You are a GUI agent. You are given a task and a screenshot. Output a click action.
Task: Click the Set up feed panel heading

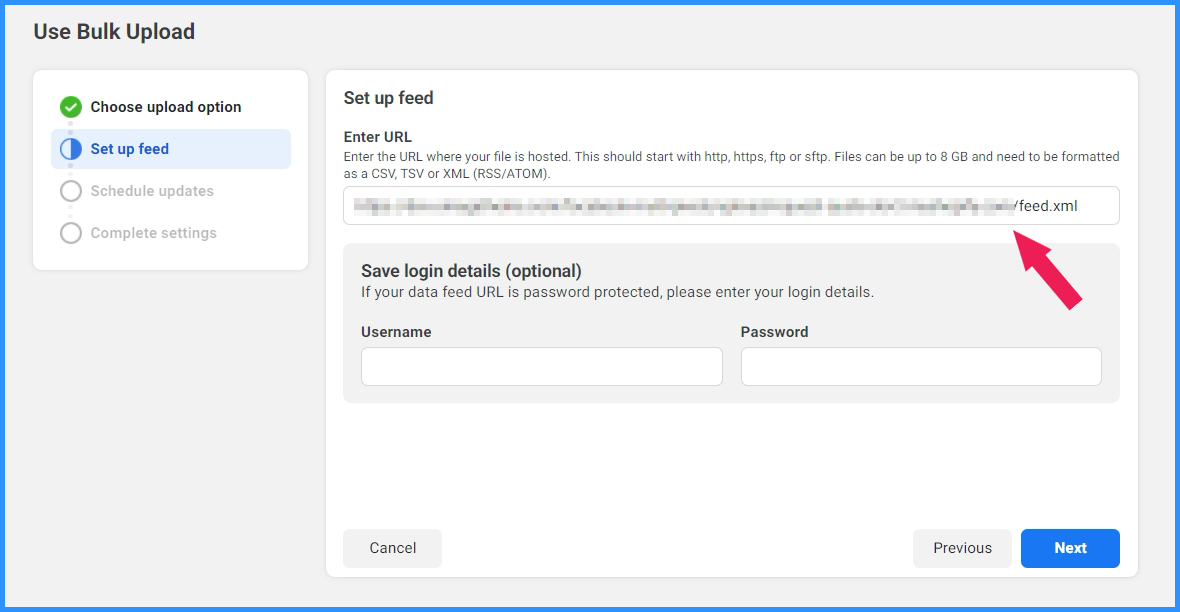[x=388, y=98]
